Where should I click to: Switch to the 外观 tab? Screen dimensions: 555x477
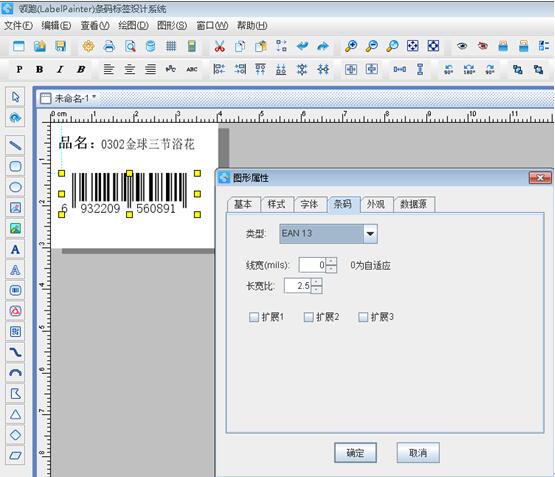(376, 204)
